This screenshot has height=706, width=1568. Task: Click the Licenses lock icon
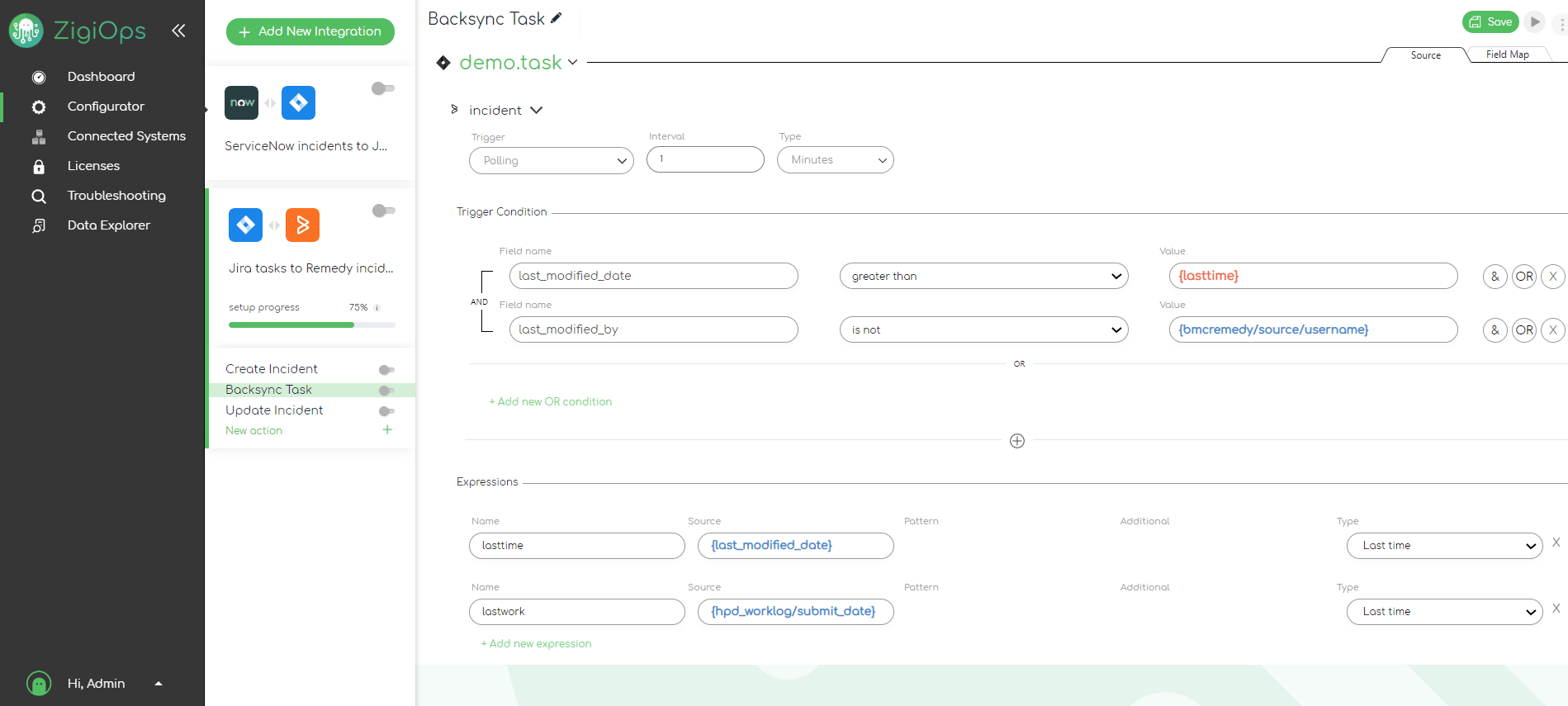pos(39,167)
